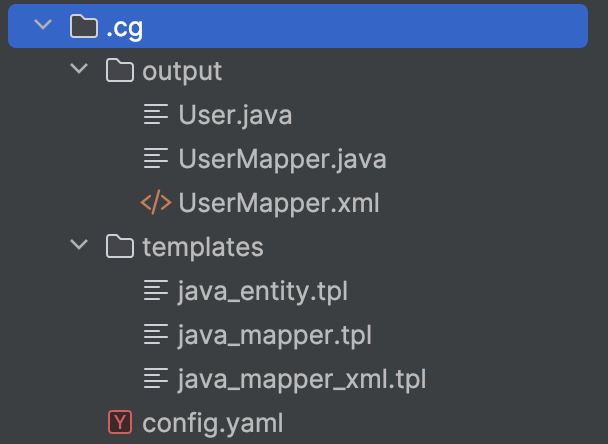Click the output folder icon
Image resolution: width=608 pixels, height=444 pixels.
click(x=120, y=71)
